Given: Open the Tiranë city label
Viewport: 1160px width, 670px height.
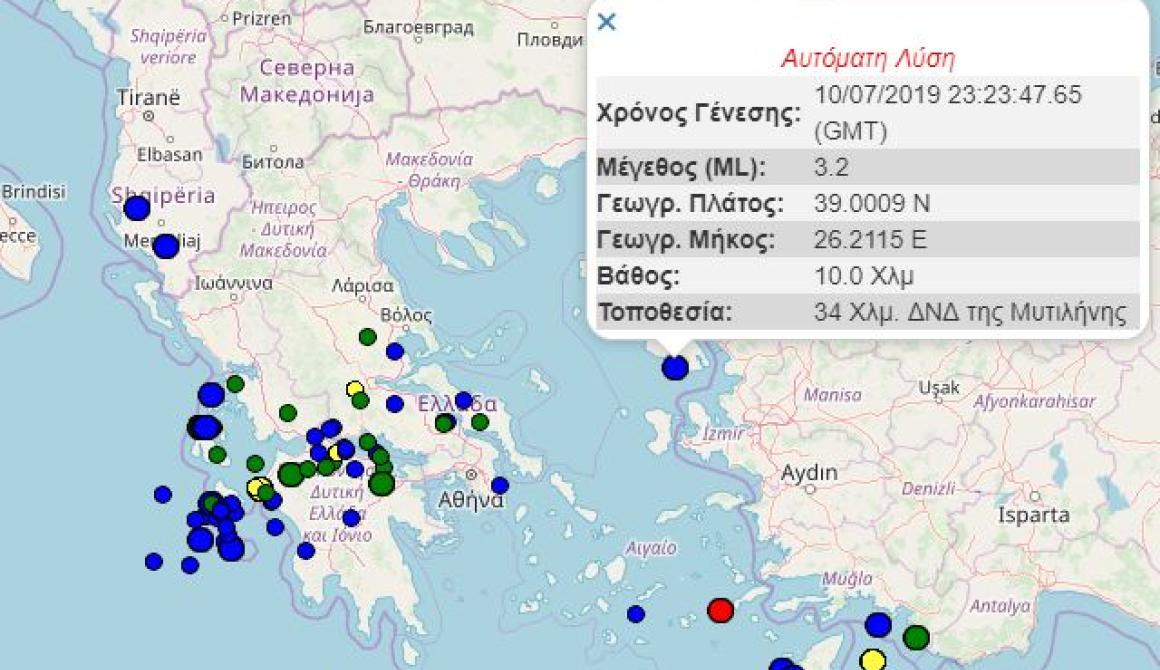Looking at the screenshot, I should click(x=148, y=98).
